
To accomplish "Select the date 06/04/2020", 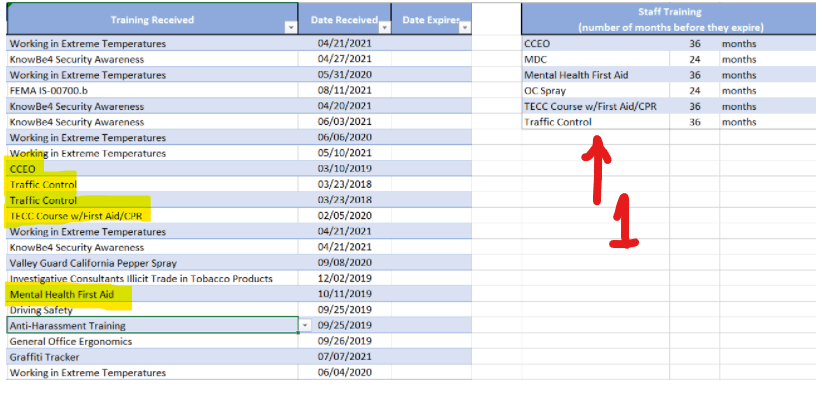I will [344, 372].
